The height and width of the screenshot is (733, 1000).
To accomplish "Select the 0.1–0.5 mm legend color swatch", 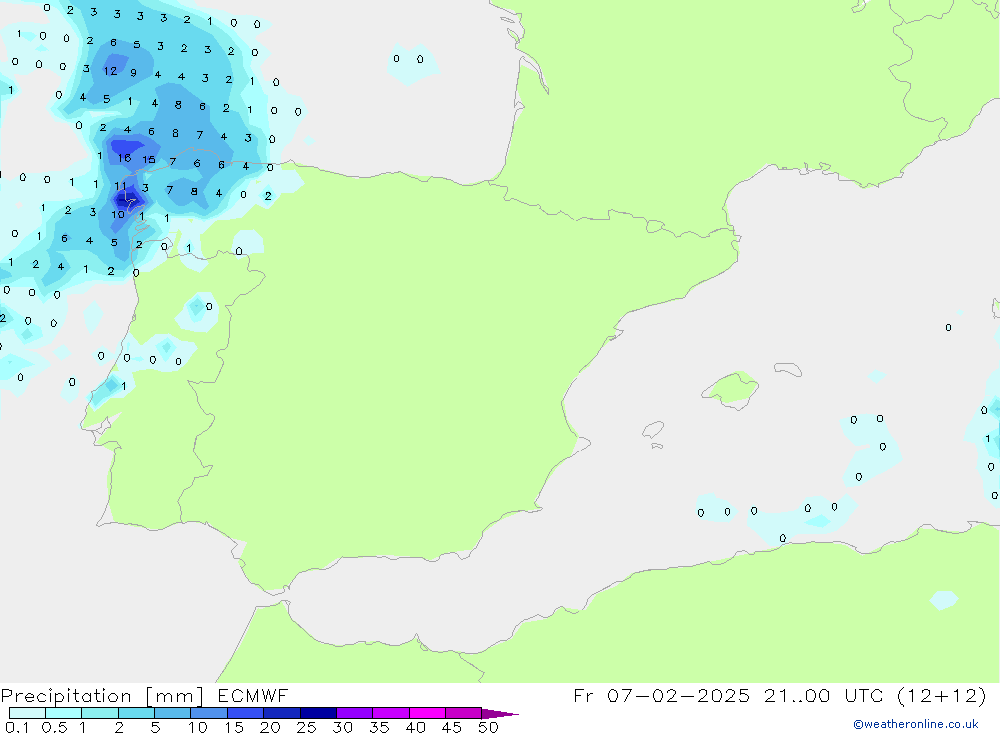I will coord(27,713).
